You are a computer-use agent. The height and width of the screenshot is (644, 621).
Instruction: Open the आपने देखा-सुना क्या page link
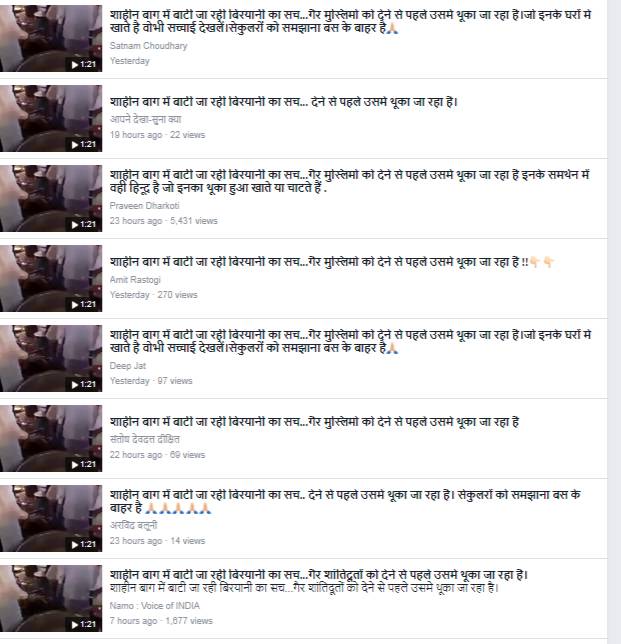[x=145, y=120]
